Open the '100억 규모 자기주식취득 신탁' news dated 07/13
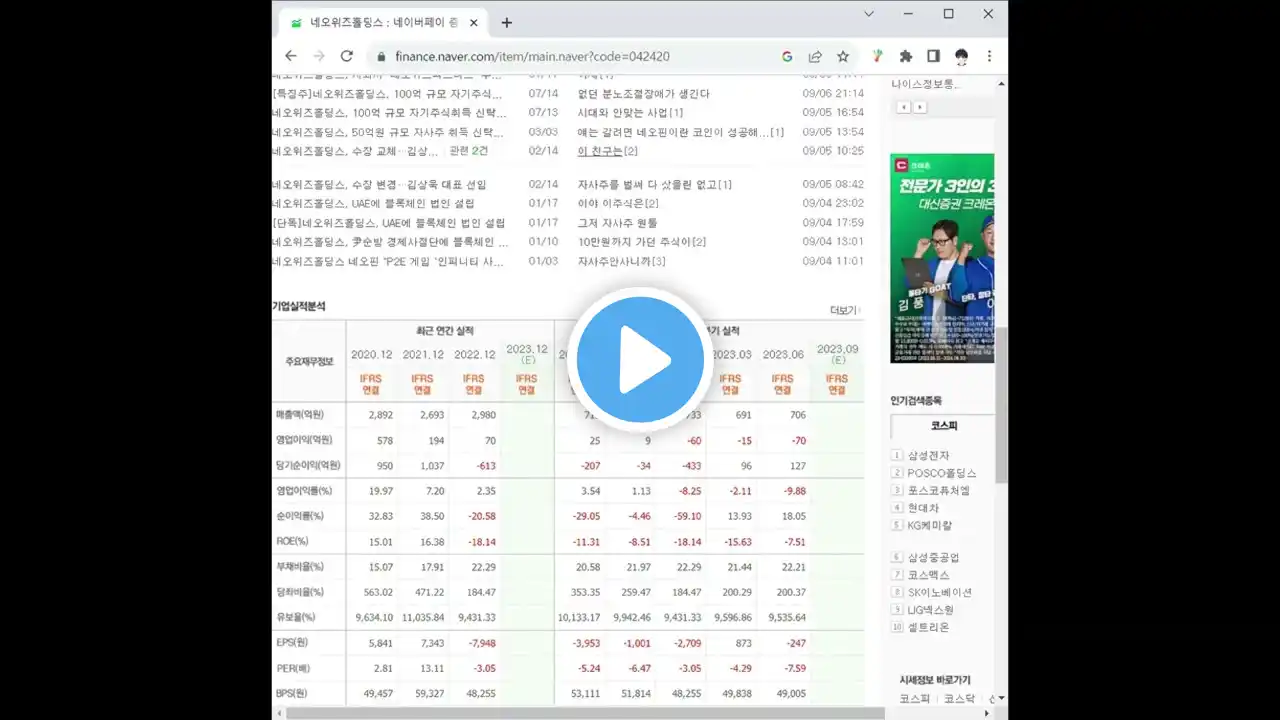This screenshot has width=1280, height=720. [388, 113]
